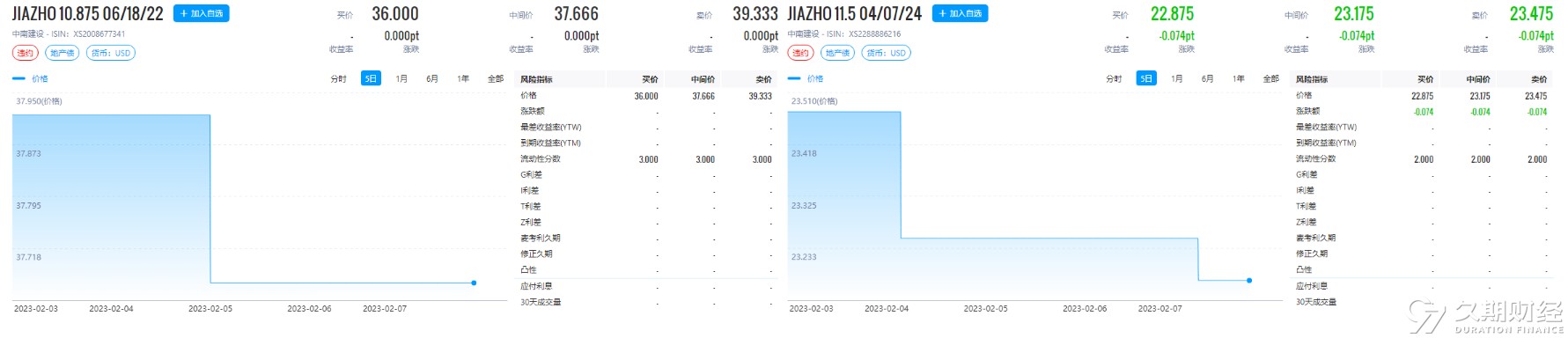Select 全部 range on JIAZHO 10.875 chart
Image resolution: width=1568 pixels, height=338 pixels.
pyautogui.click(x=496, y=78)
